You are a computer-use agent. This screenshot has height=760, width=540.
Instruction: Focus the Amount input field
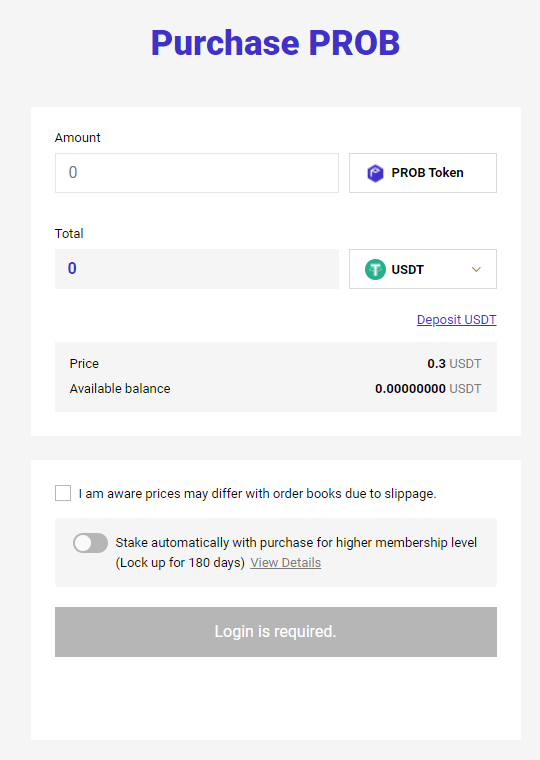point(197,173)
